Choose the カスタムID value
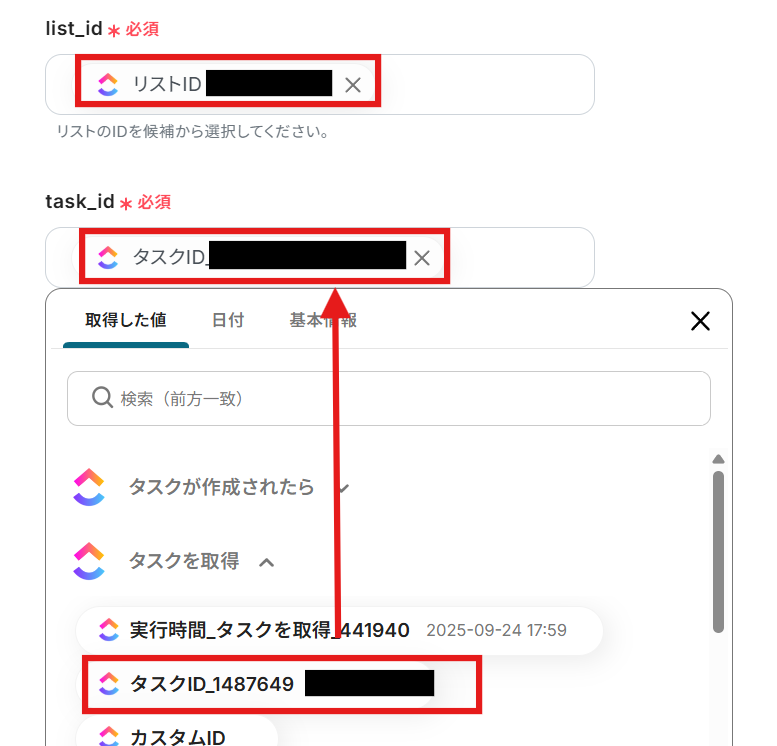The width and height of the screenshot is (777, 746). coord(177,734)
